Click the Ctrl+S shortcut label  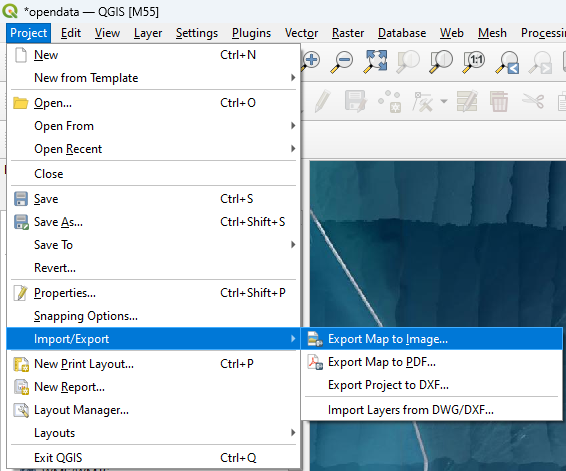click(x=237, y=199)
